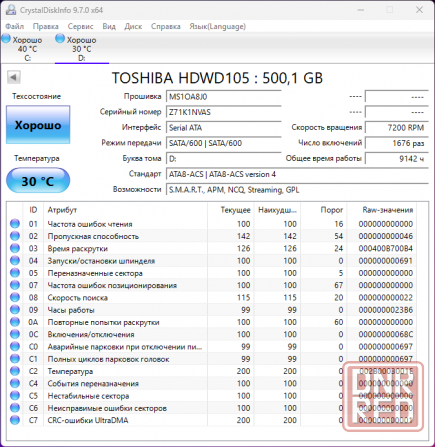The image size is (435, 447).
Task: Select the Нестабильные сектора attribute text
Action: [88, 396]
